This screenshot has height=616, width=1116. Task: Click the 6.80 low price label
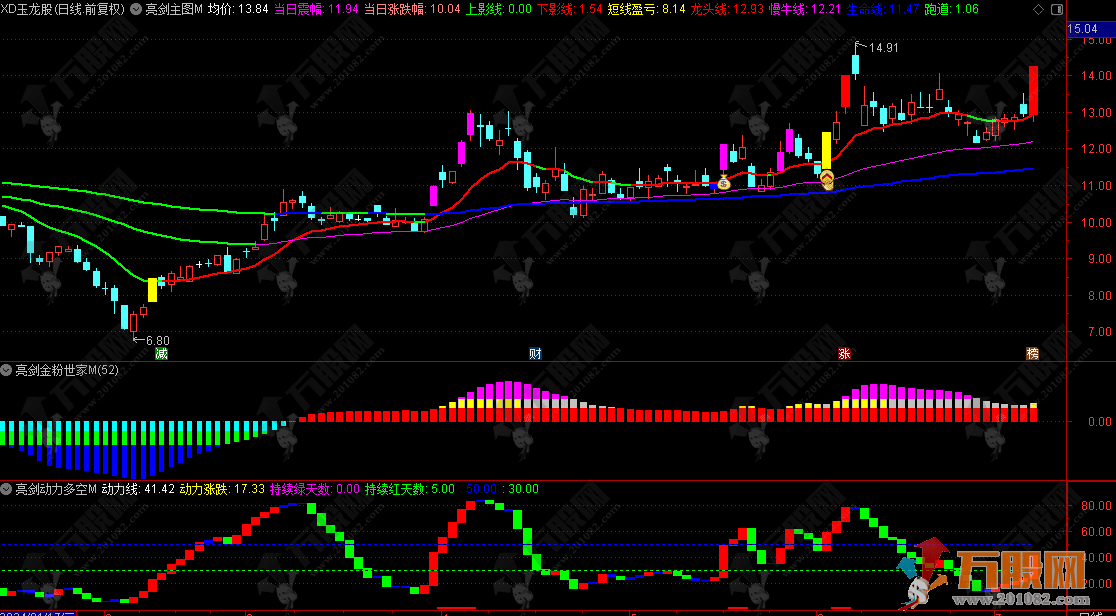pos(158,340)
